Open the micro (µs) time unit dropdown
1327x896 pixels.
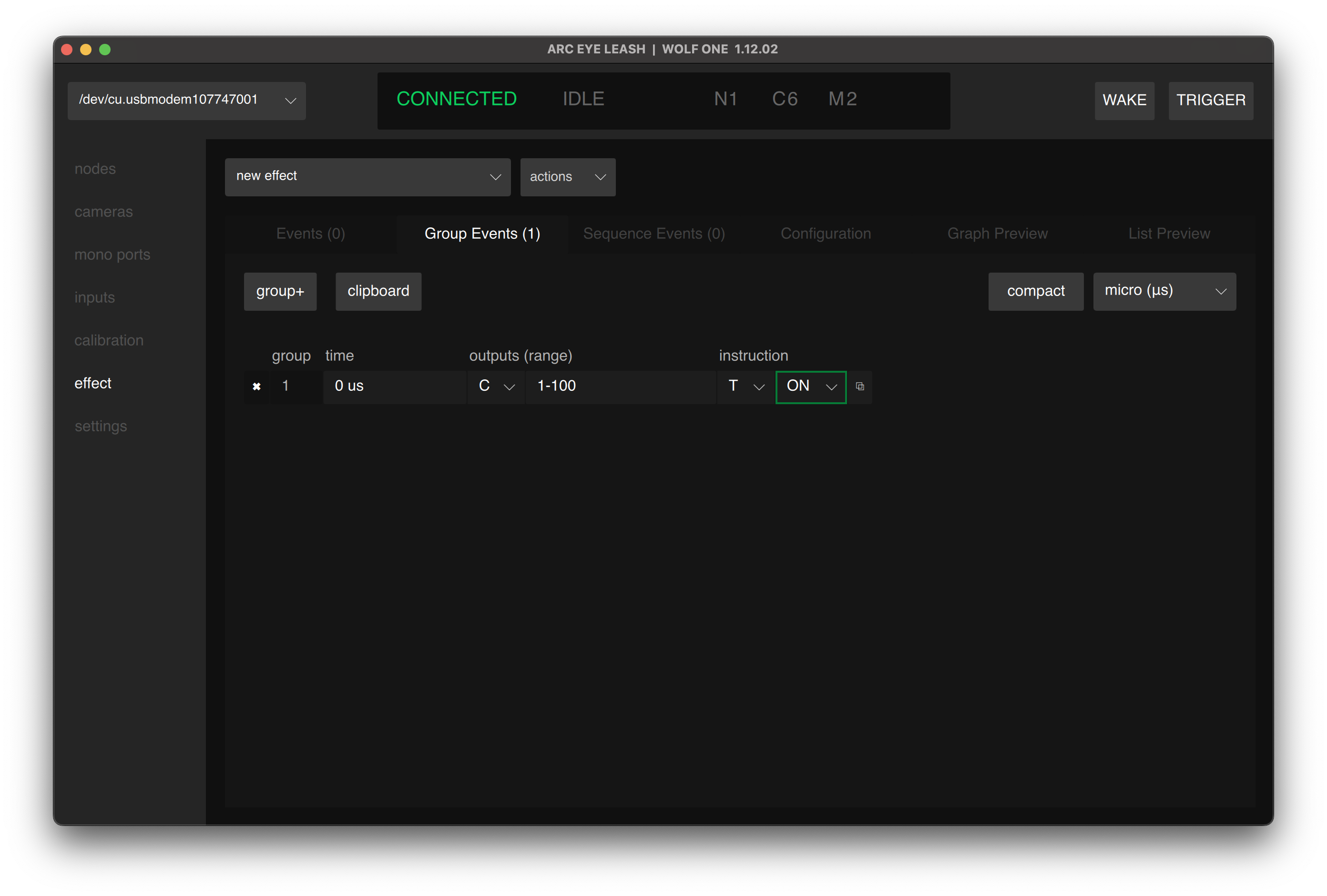click(x=1164, y=291)
